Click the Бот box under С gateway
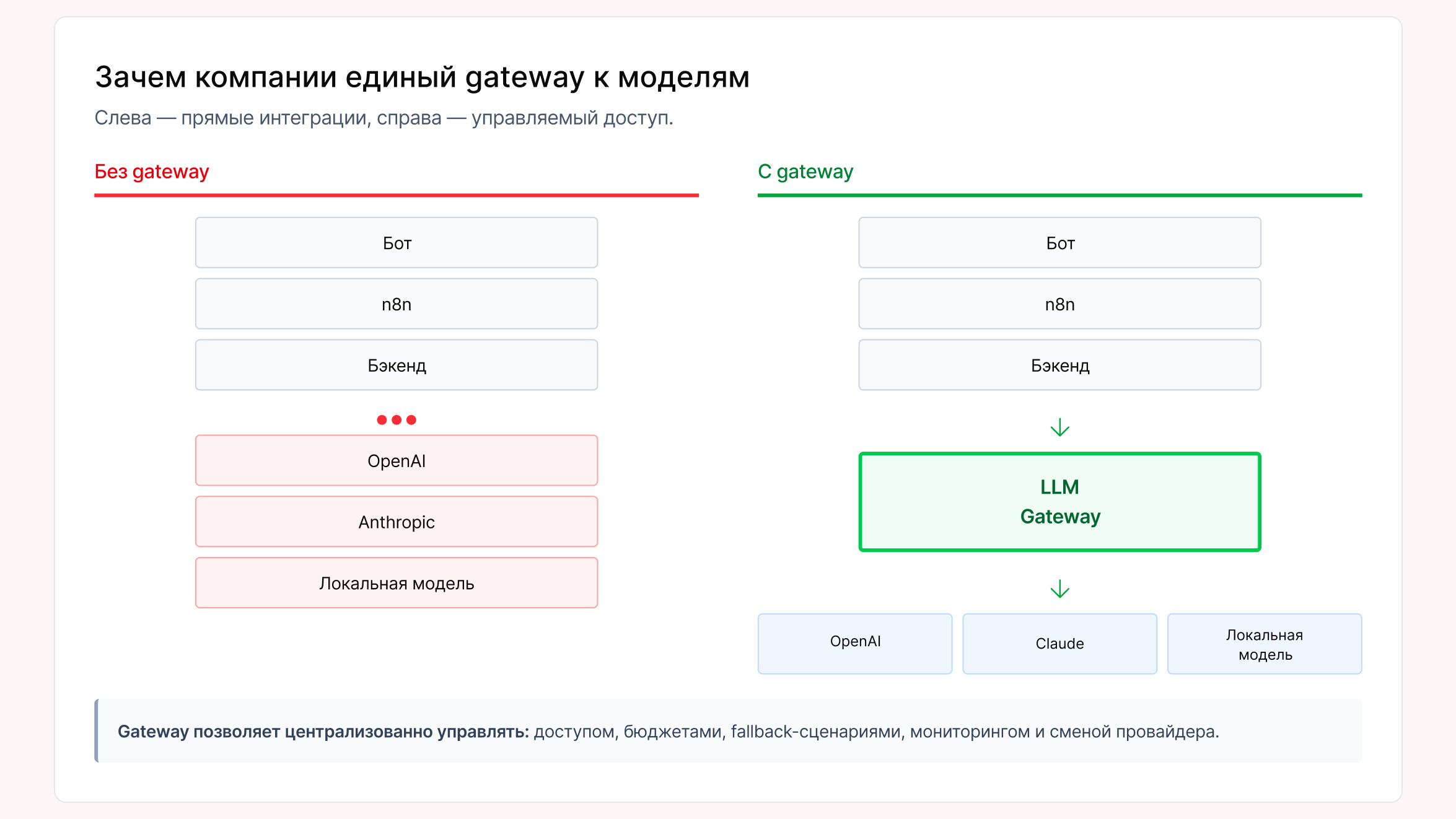This screenshot has width=1456, height=819. click(x=1059, y=243)
